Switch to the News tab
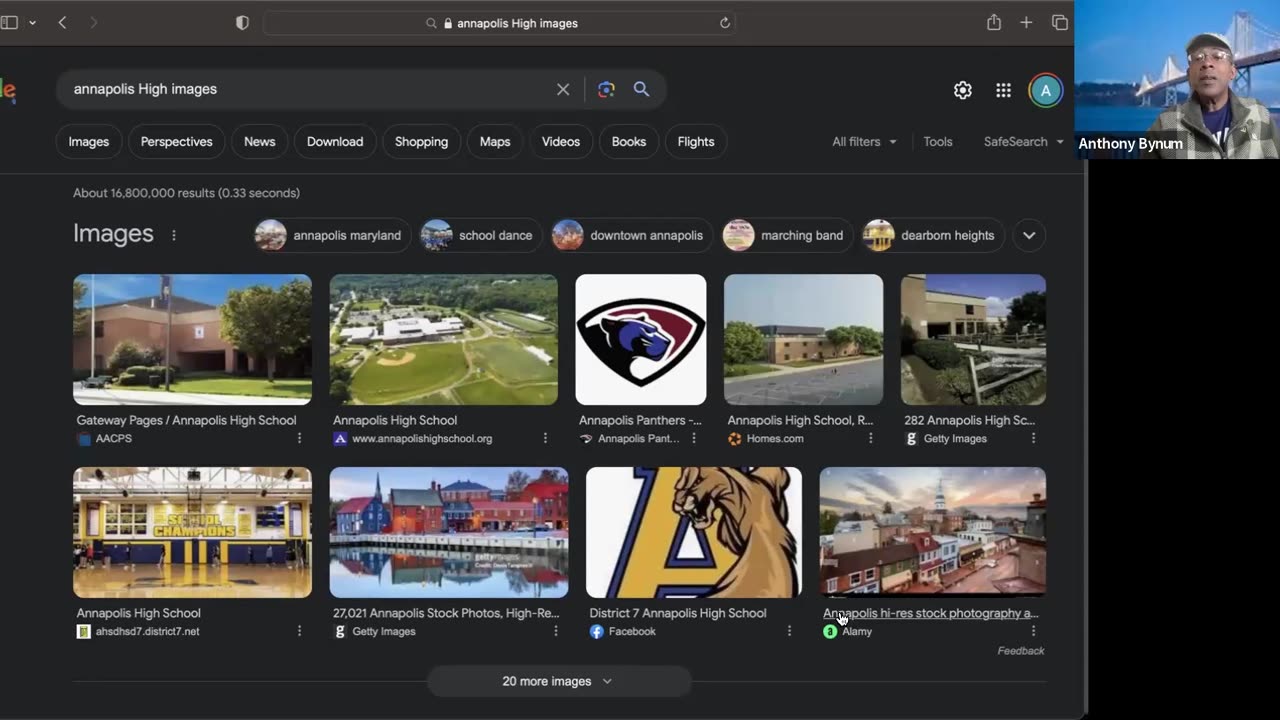Viewport: 1280px width, 720px height. tap(260, 142)
